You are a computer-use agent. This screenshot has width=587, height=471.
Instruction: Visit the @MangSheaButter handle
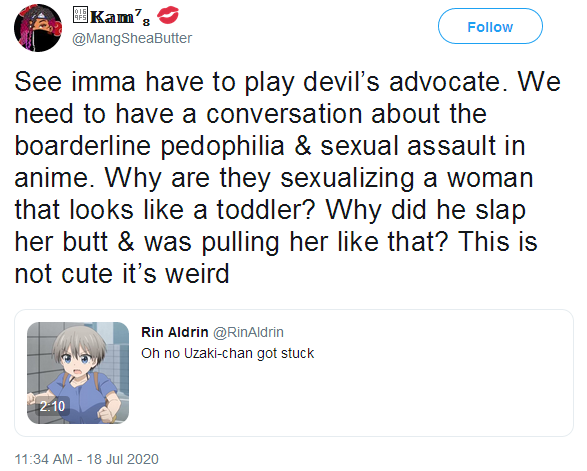click(132, 38)
